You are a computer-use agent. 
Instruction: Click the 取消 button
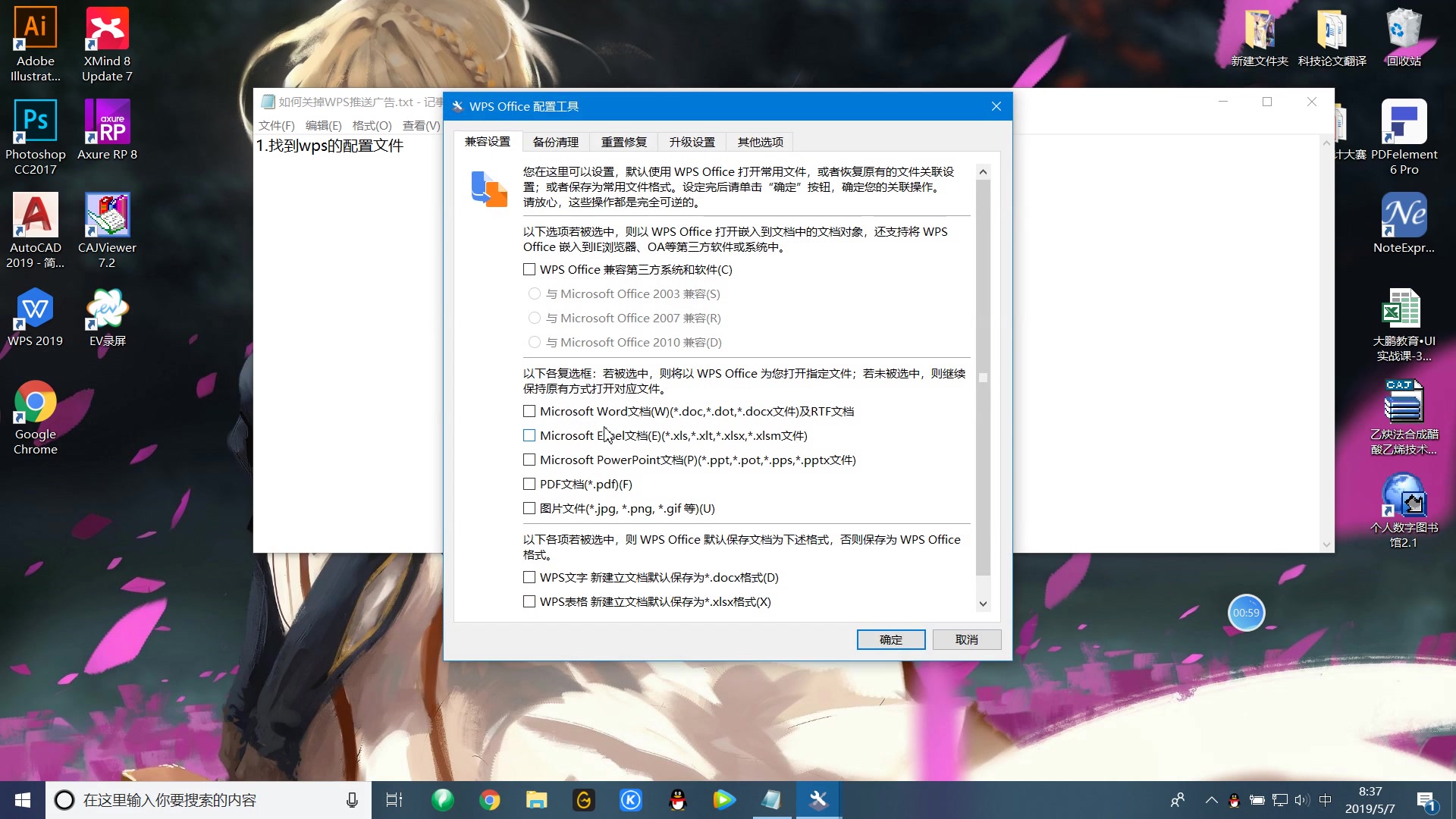click(967, 639)
